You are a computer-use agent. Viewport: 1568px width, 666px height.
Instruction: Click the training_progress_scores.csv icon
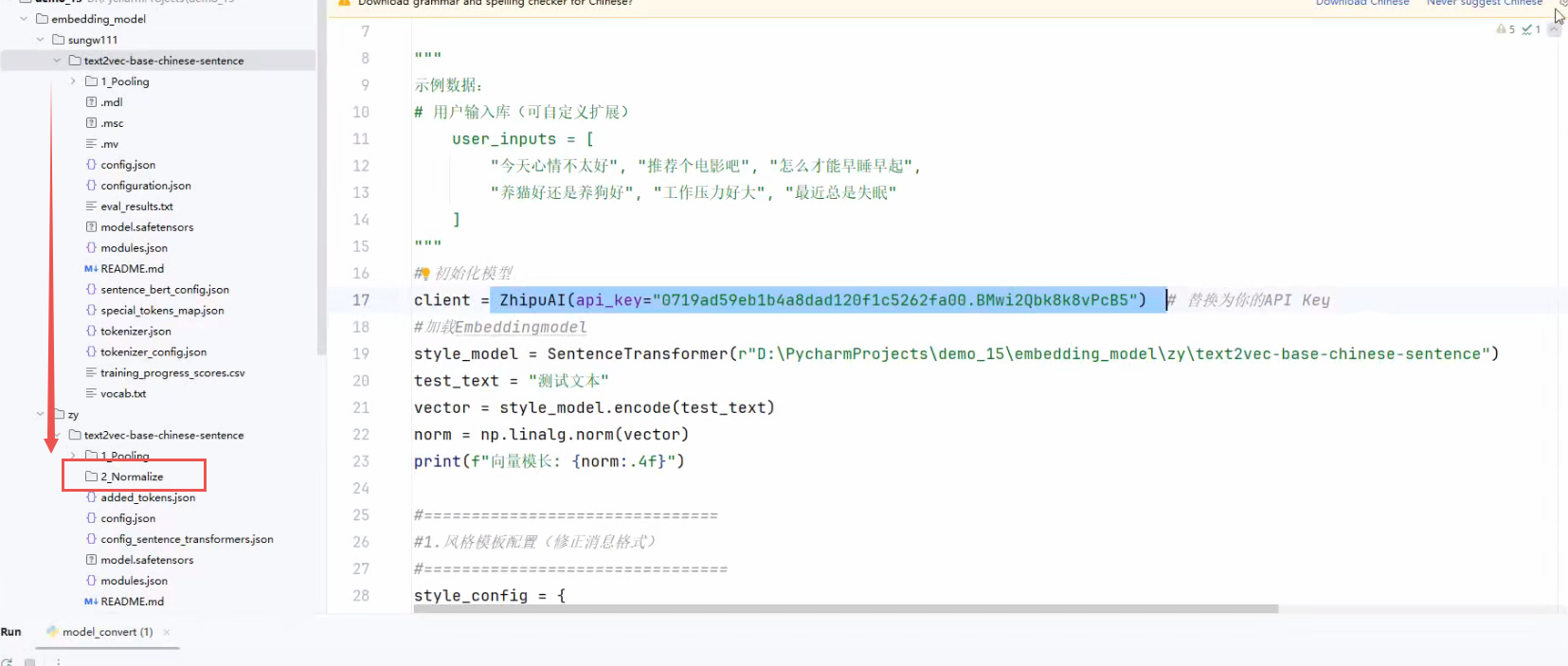(91, 373)
